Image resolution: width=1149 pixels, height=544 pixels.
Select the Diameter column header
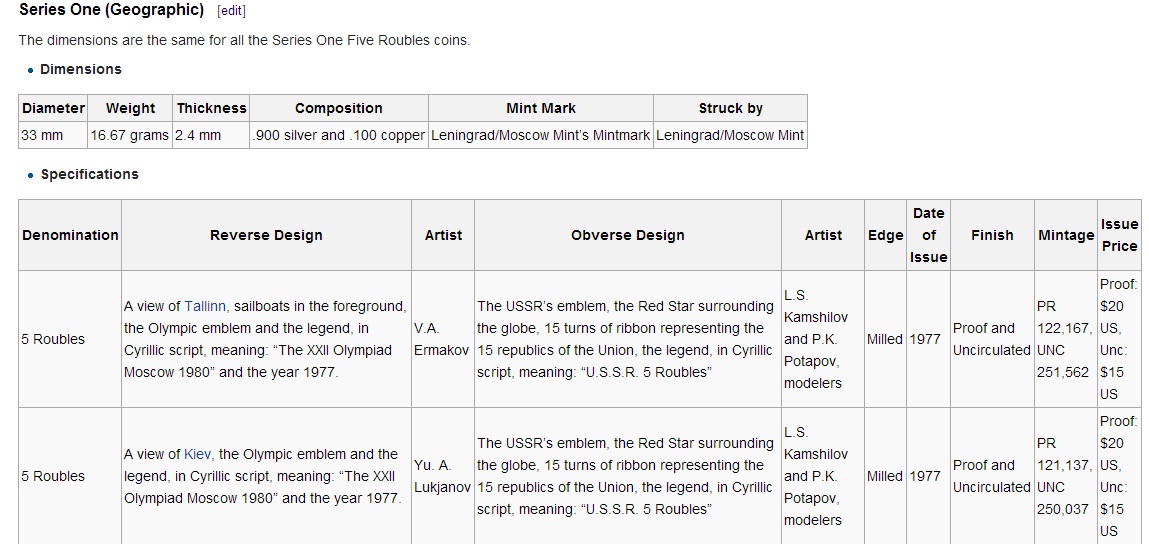tap(53, 108)
